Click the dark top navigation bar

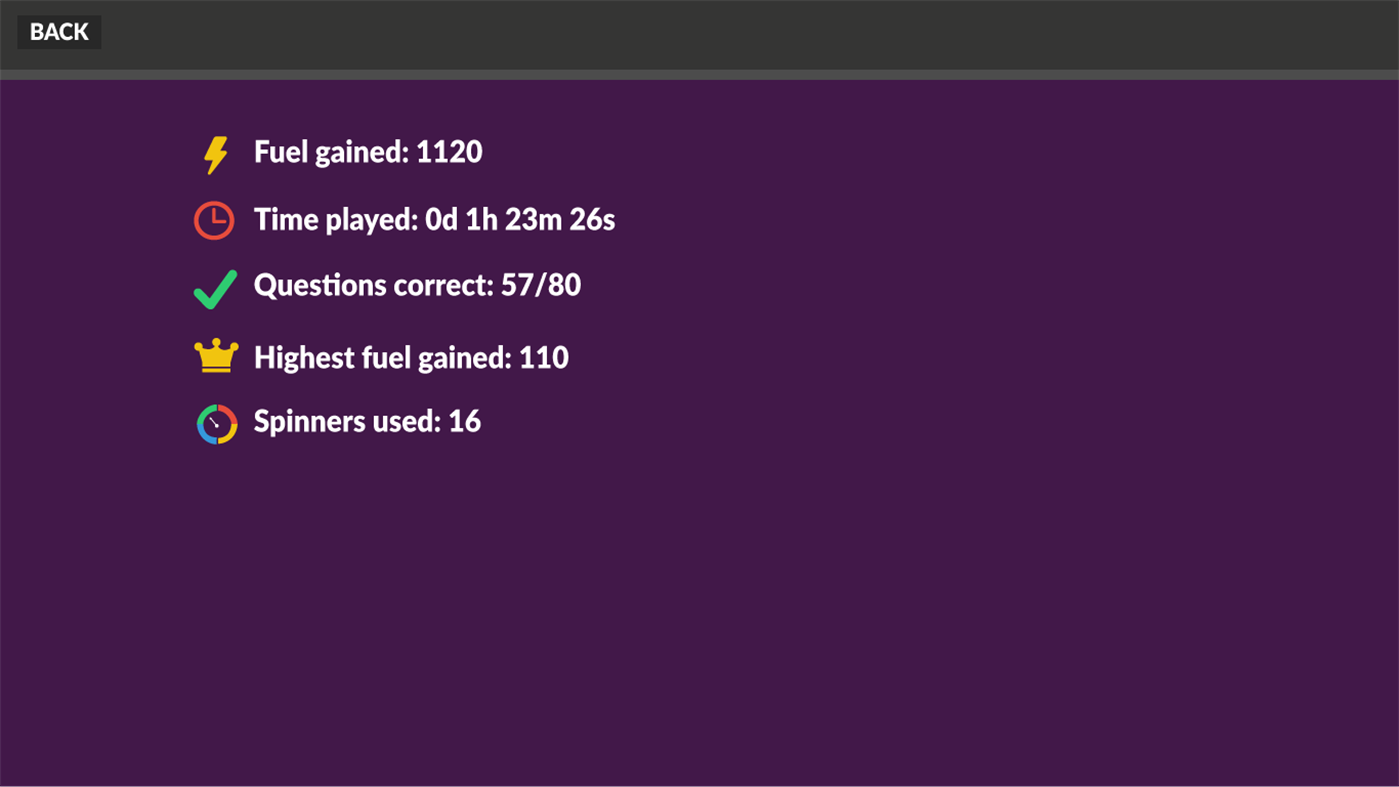pos(700,32)
